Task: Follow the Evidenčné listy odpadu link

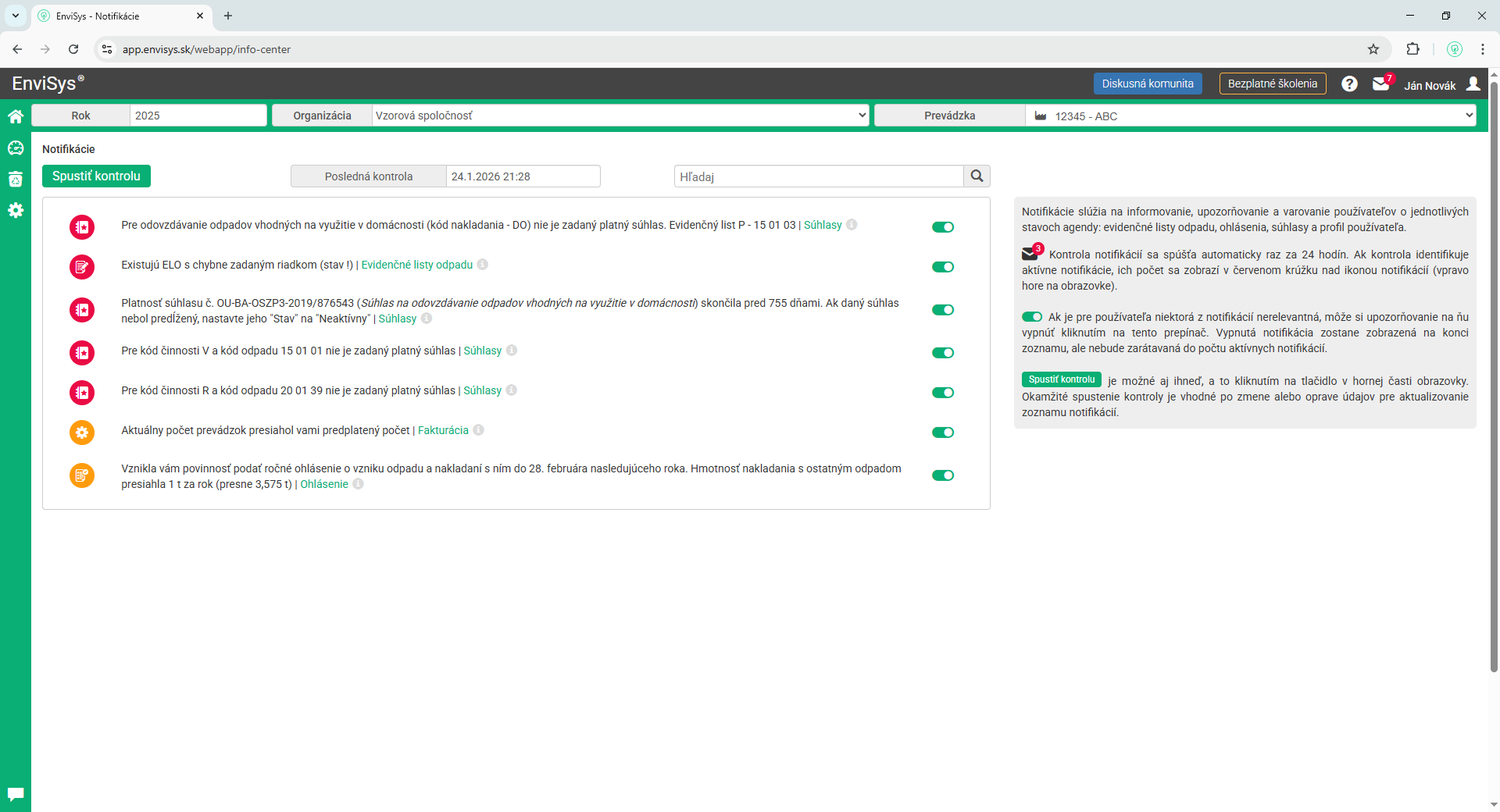Action: point(416,265)
